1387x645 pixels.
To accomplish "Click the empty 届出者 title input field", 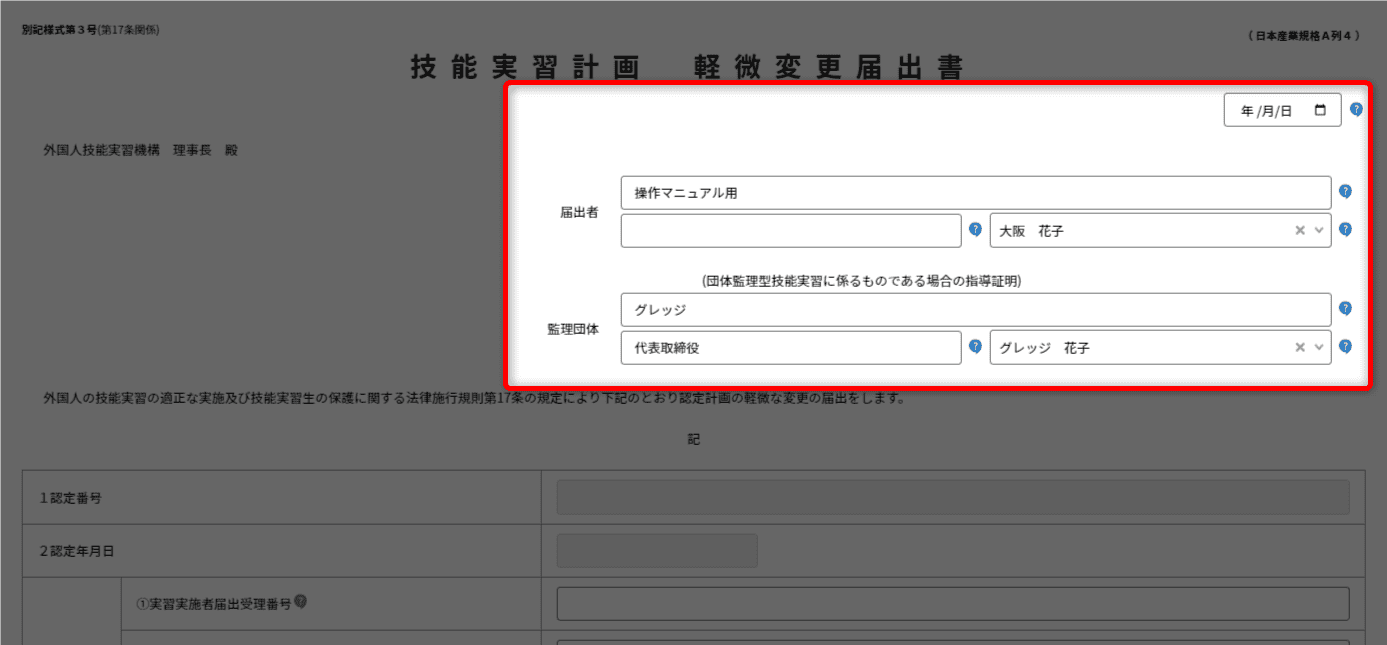I will pos(790,230).
